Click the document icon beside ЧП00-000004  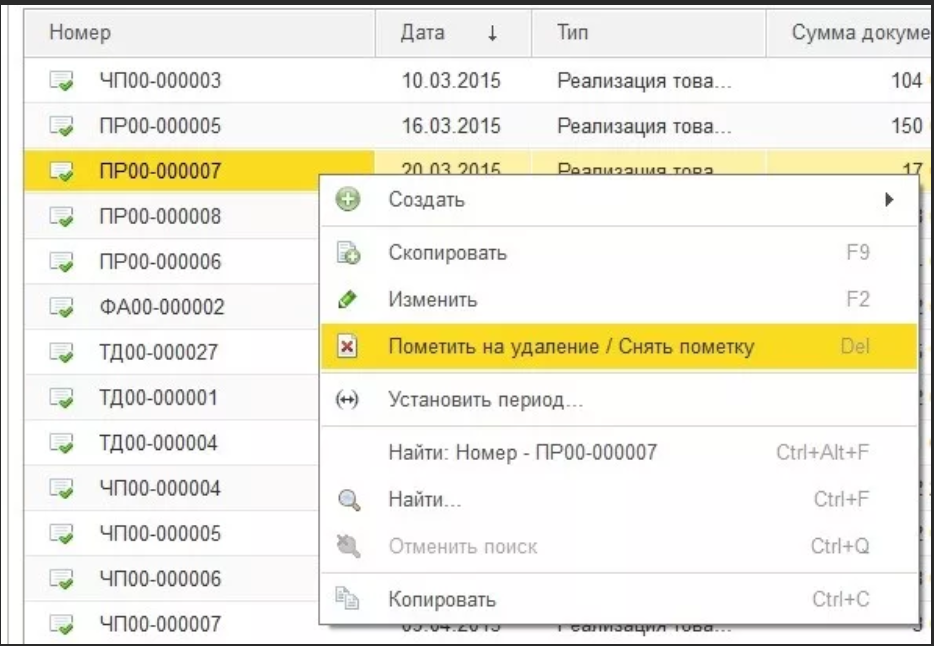(x=61, y=488)
